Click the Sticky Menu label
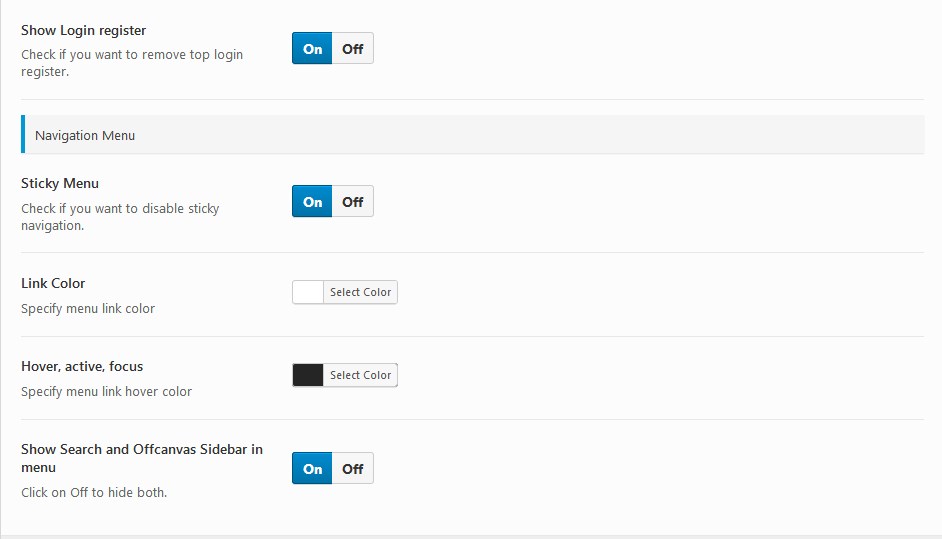 (60, 183)
